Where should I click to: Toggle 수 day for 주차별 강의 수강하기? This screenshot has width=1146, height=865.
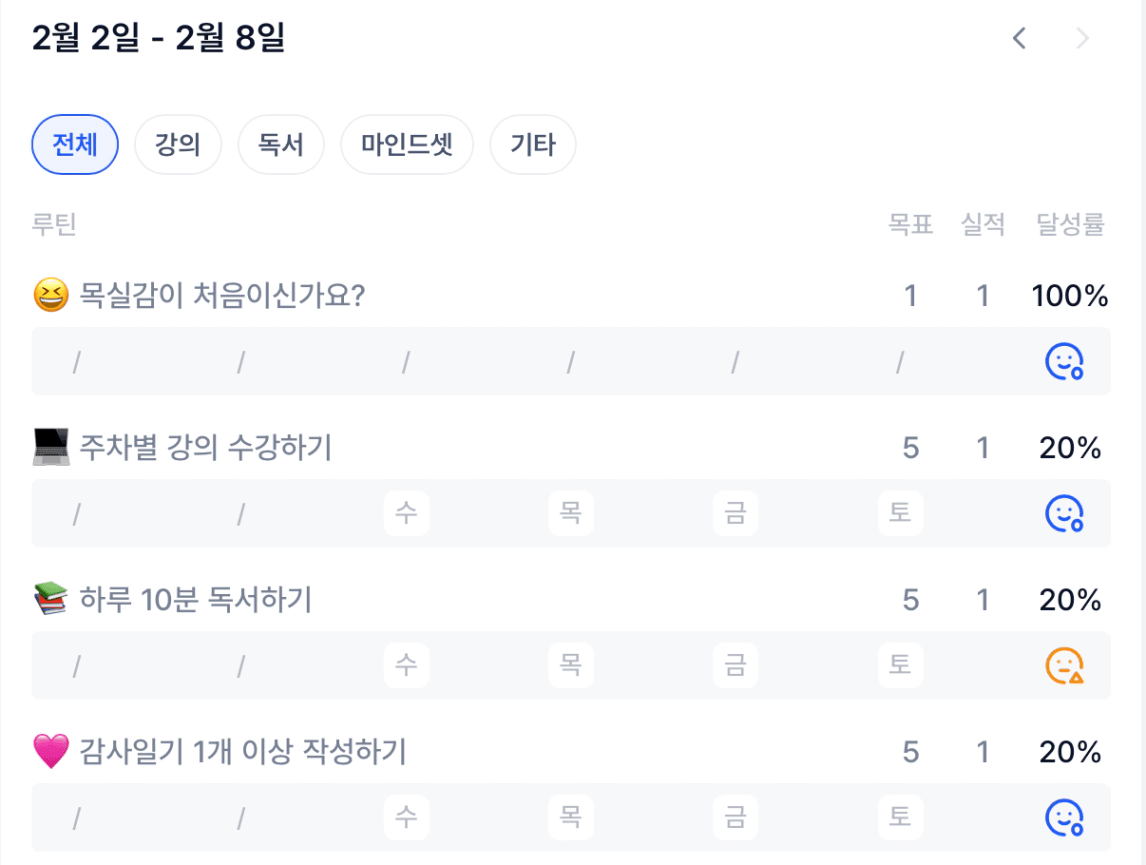(x=406, y=514)
